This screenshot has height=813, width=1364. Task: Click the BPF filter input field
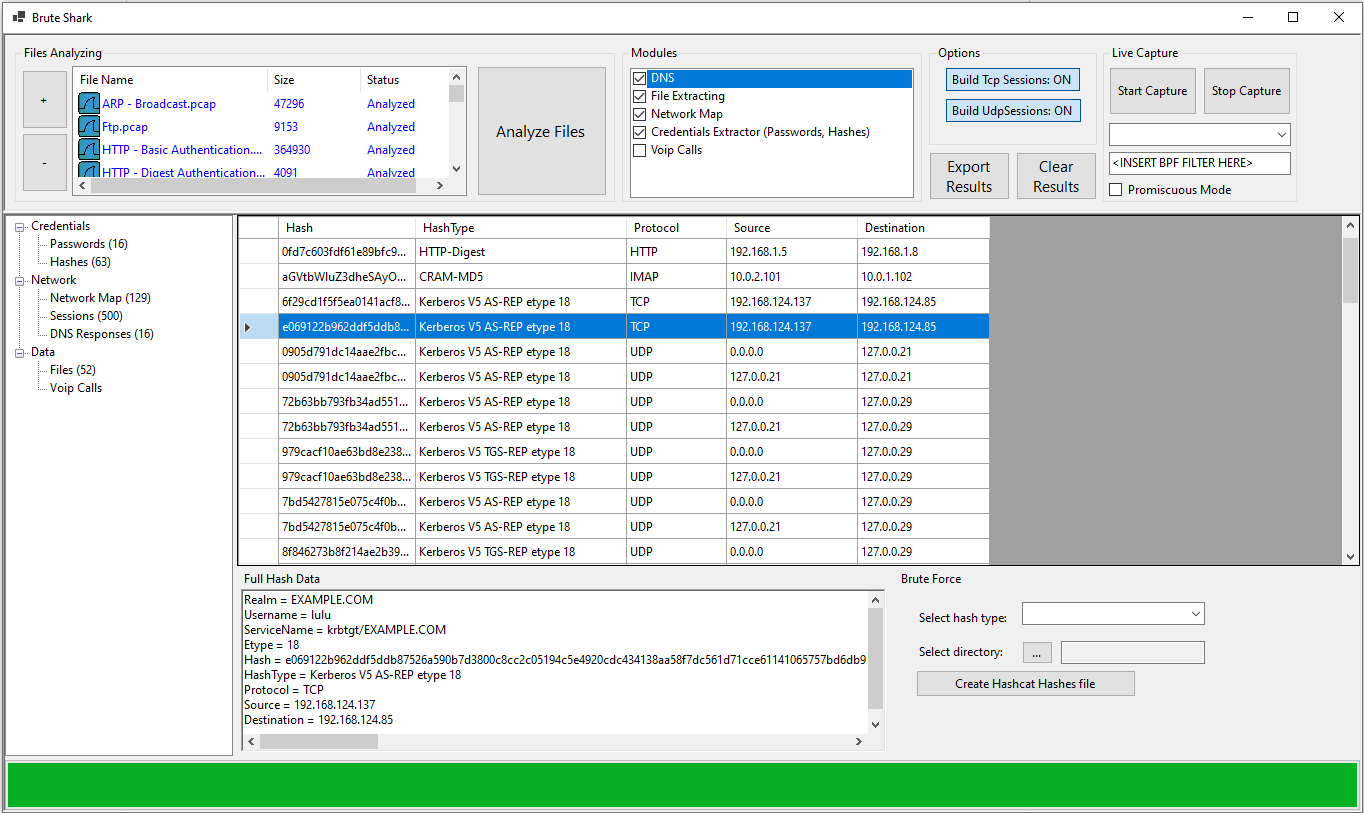pos(1200,163)
